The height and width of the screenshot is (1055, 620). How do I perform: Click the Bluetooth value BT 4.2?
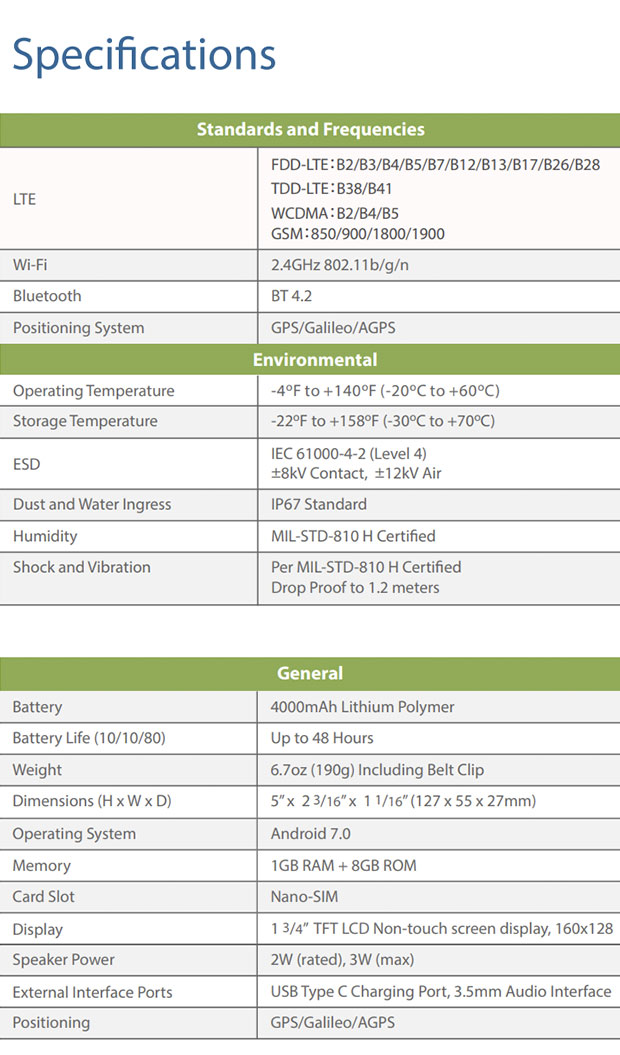(x=292, y=296)
